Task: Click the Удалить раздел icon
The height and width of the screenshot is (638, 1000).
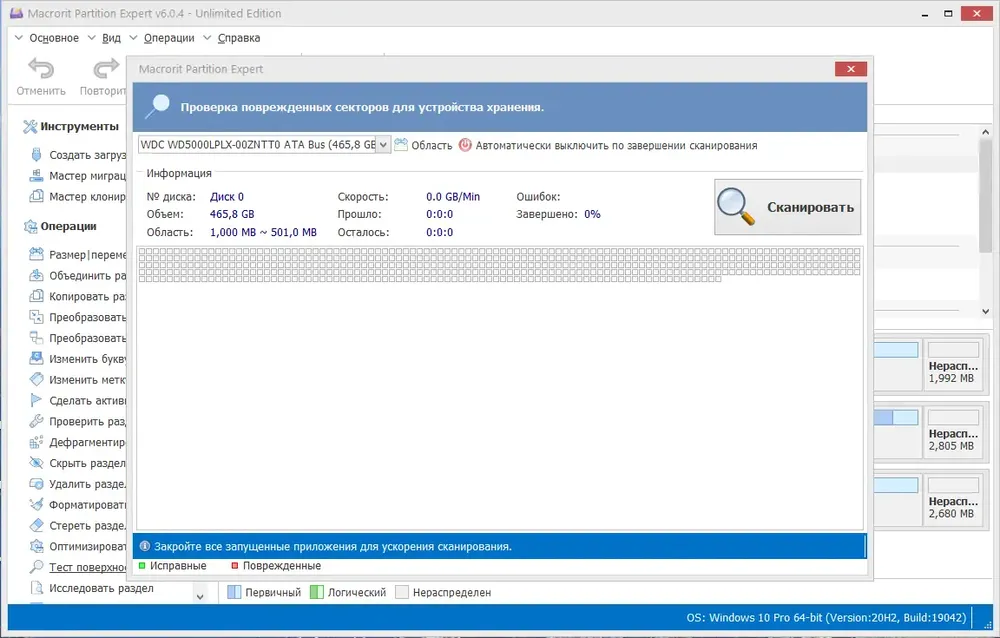Action: click(36, 484)
